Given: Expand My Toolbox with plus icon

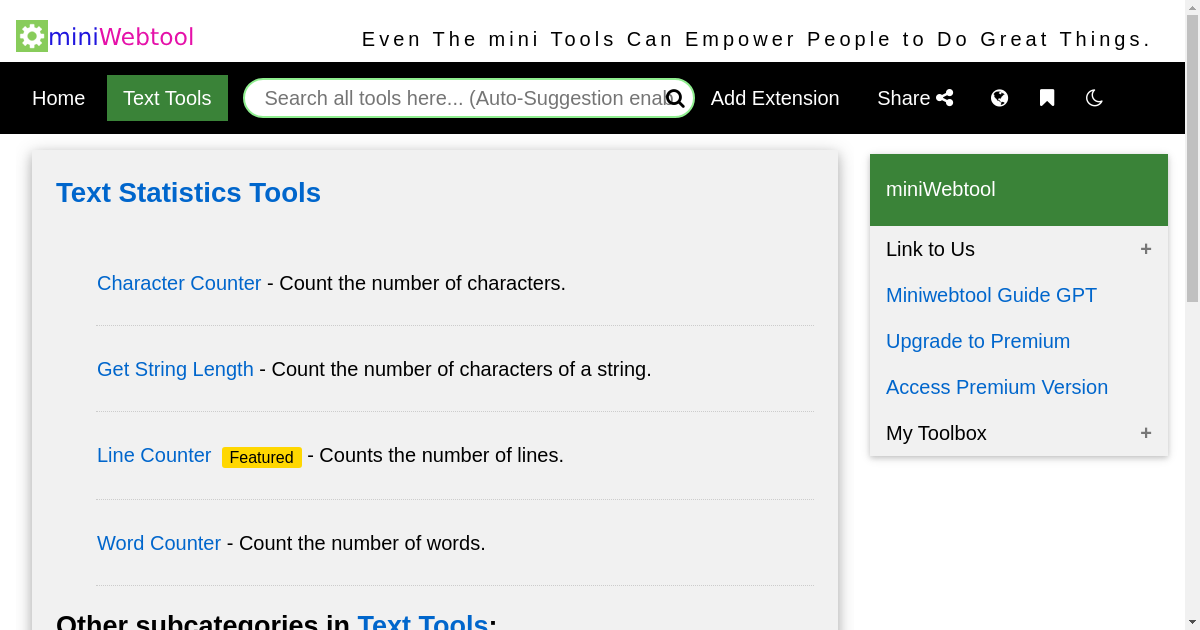Looking at the screenshot, I should [x=1145, y=433].
